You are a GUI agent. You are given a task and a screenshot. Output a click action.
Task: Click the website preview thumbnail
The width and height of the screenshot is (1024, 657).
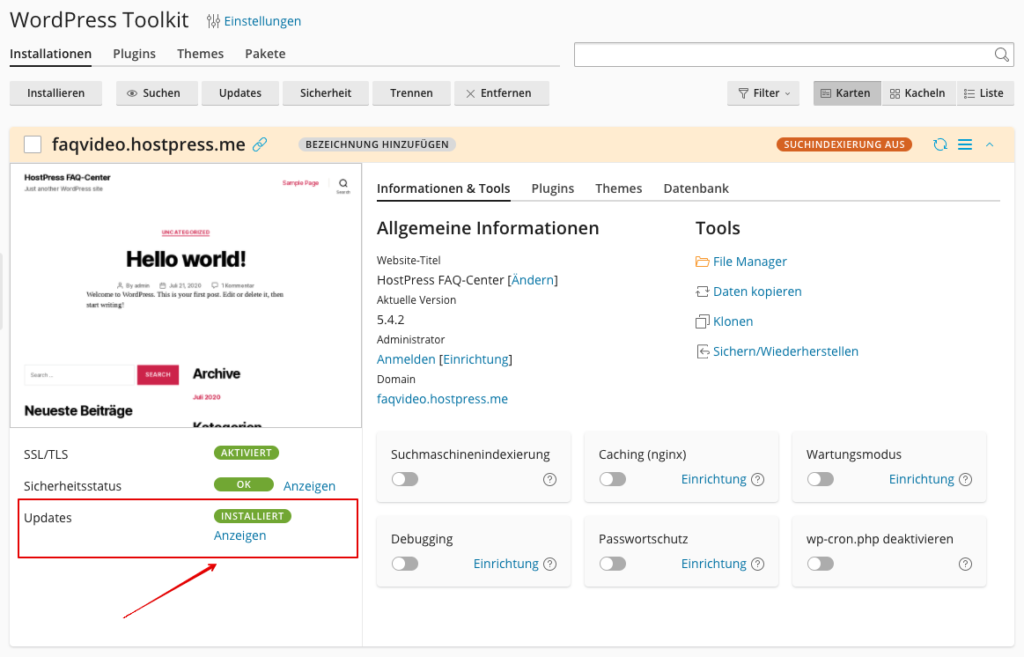tap(185, 296)
